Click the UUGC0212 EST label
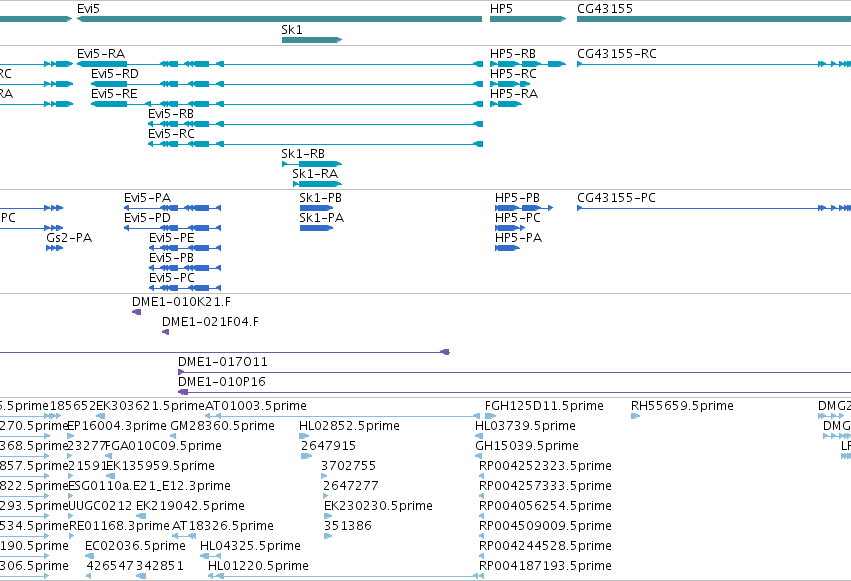 (101, 506)
